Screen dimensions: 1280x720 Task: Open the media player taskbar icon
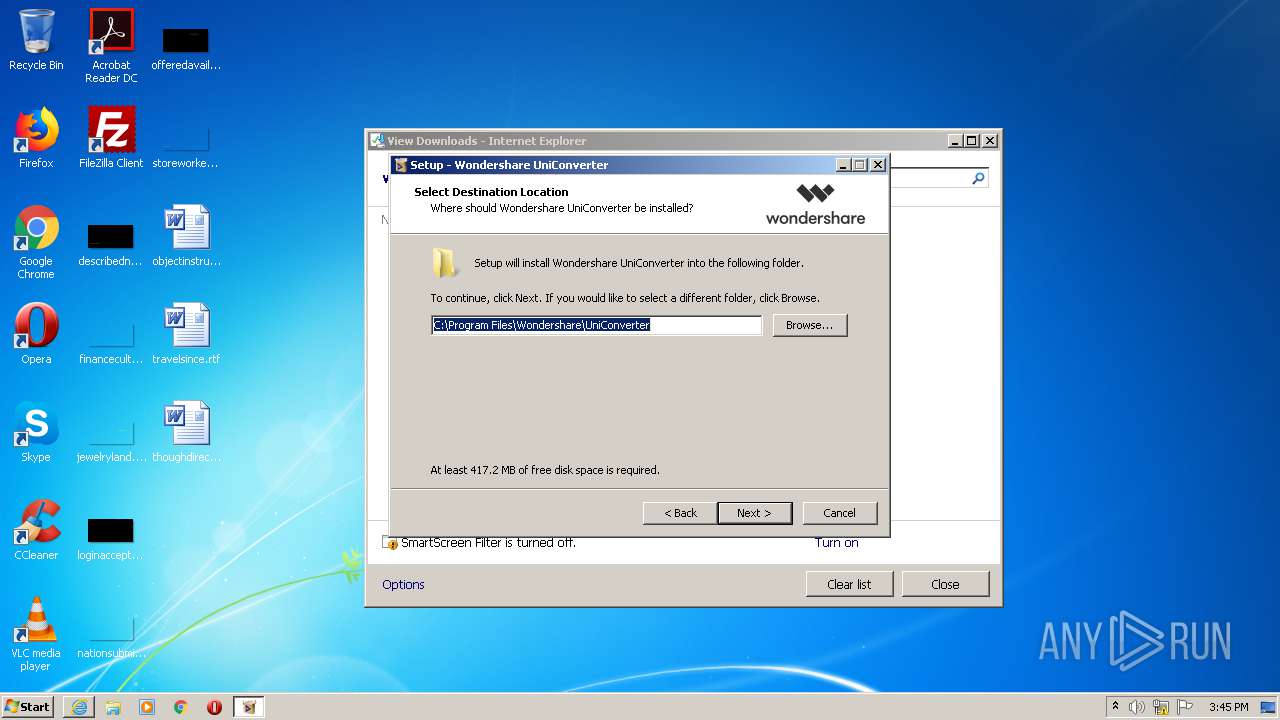(147, 707)
